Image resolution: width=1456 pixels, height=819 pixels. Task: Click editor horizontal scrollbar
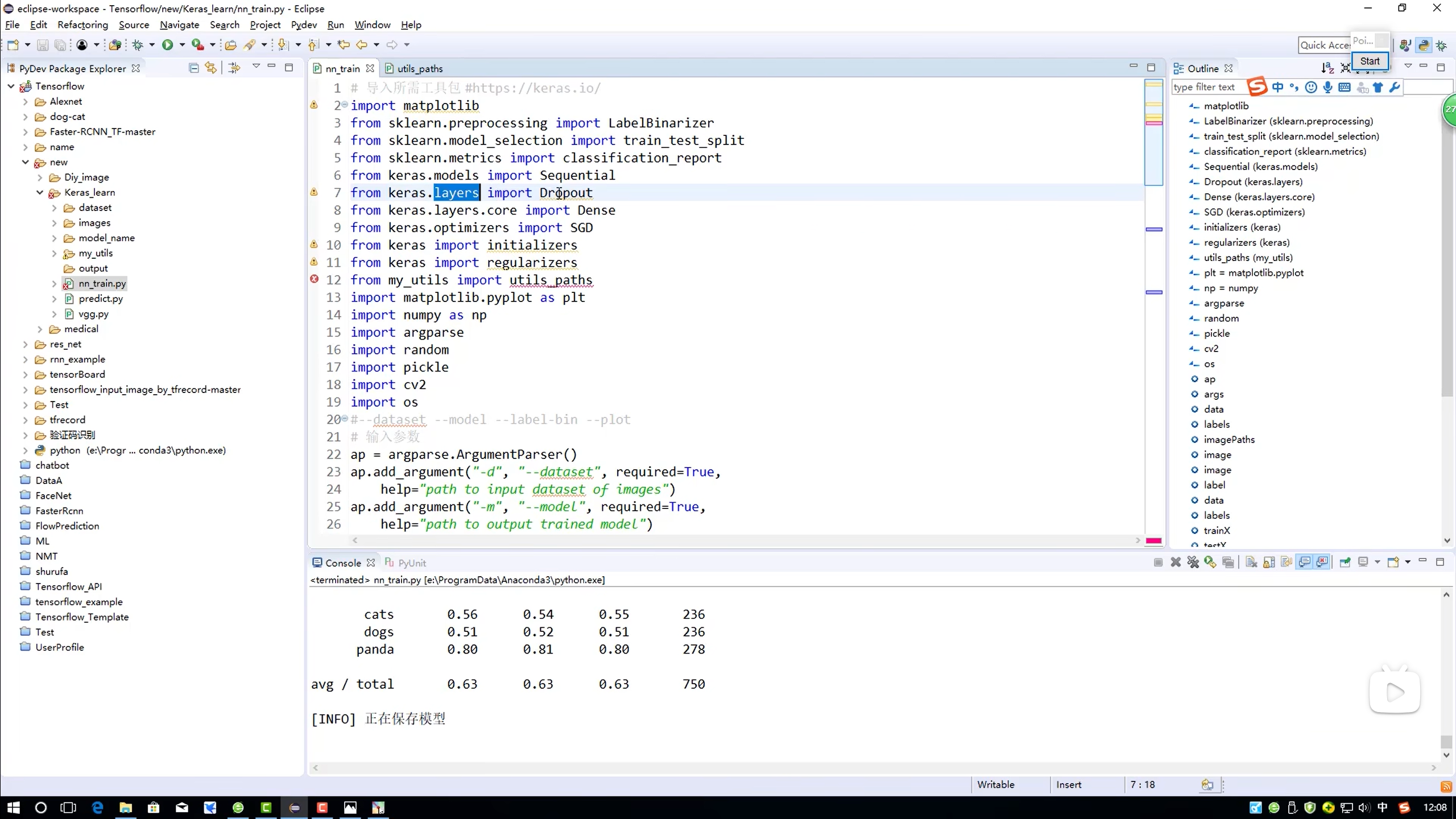746,540
